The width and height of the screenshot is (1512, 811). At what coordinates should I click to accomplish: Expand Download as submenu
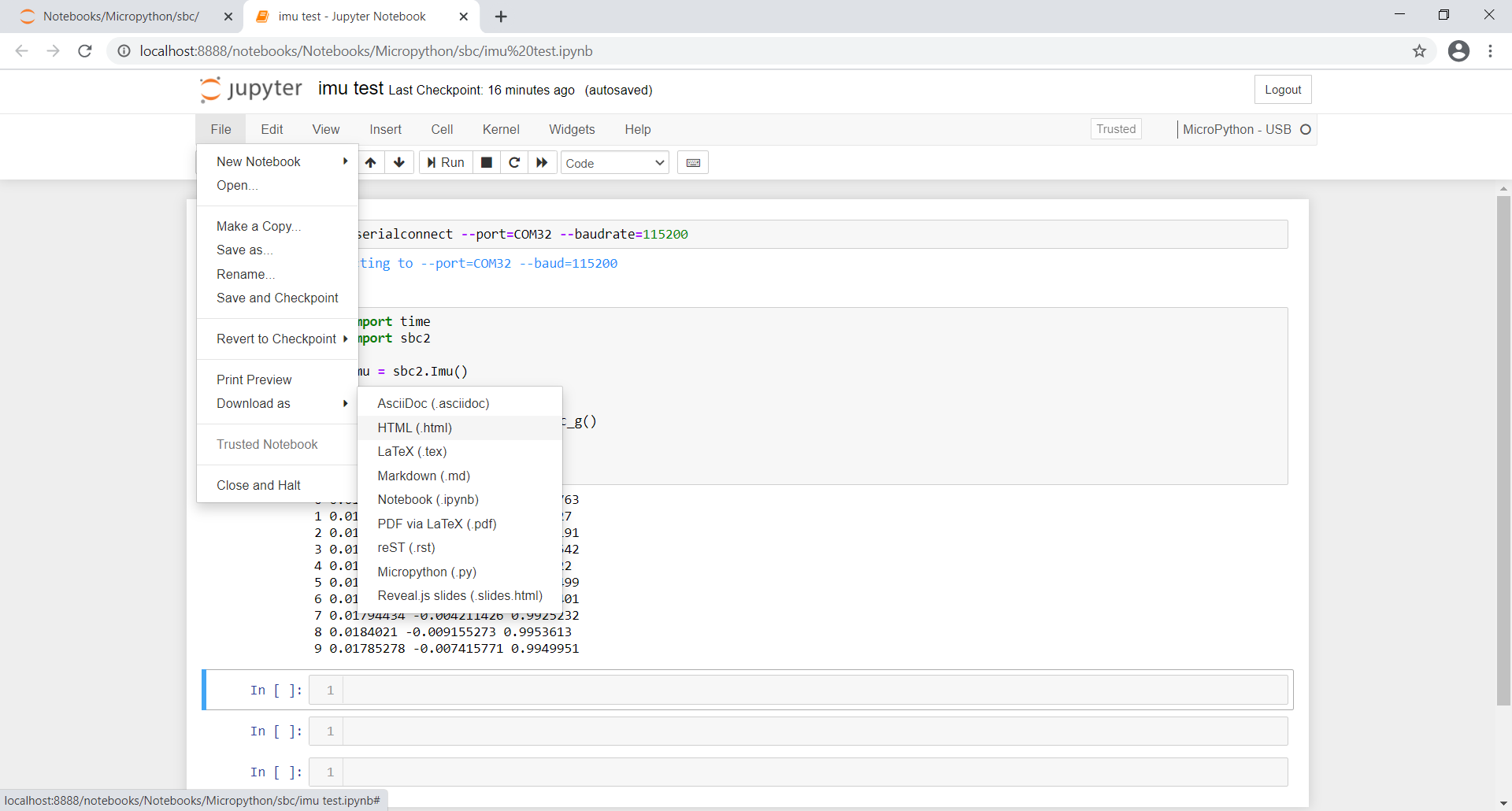tap(277, 403)
